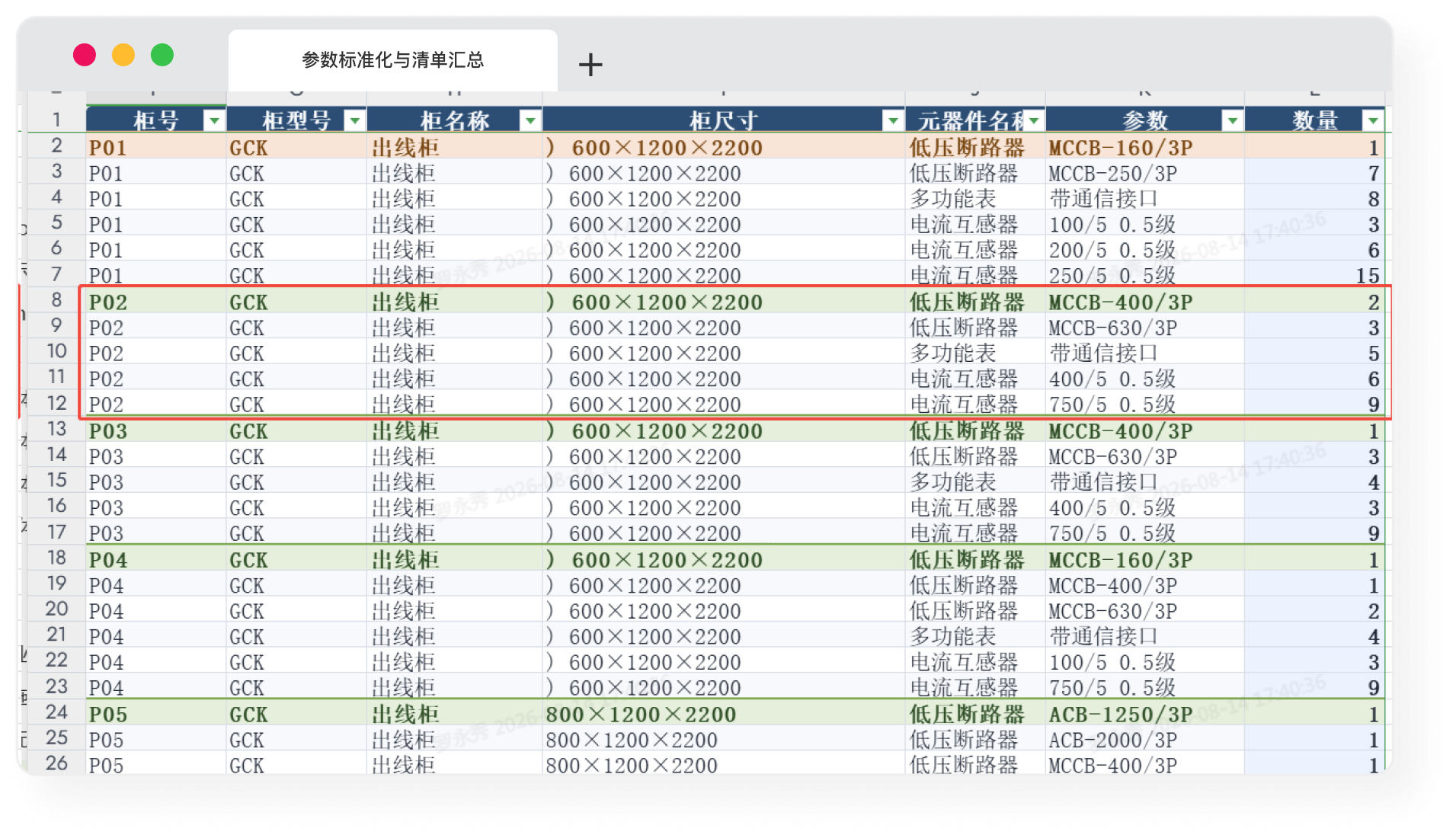This screenshot has height=838, width=1456.
Task: Select row header 8
Action: pyautogui.click(x=57, y=300)
